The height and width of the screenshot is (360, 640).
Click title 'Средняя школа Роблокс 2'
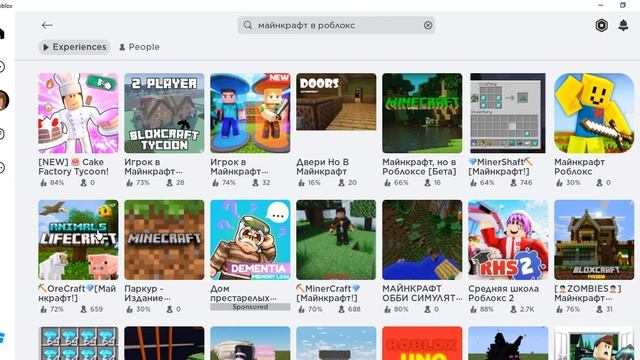[504, 293]
